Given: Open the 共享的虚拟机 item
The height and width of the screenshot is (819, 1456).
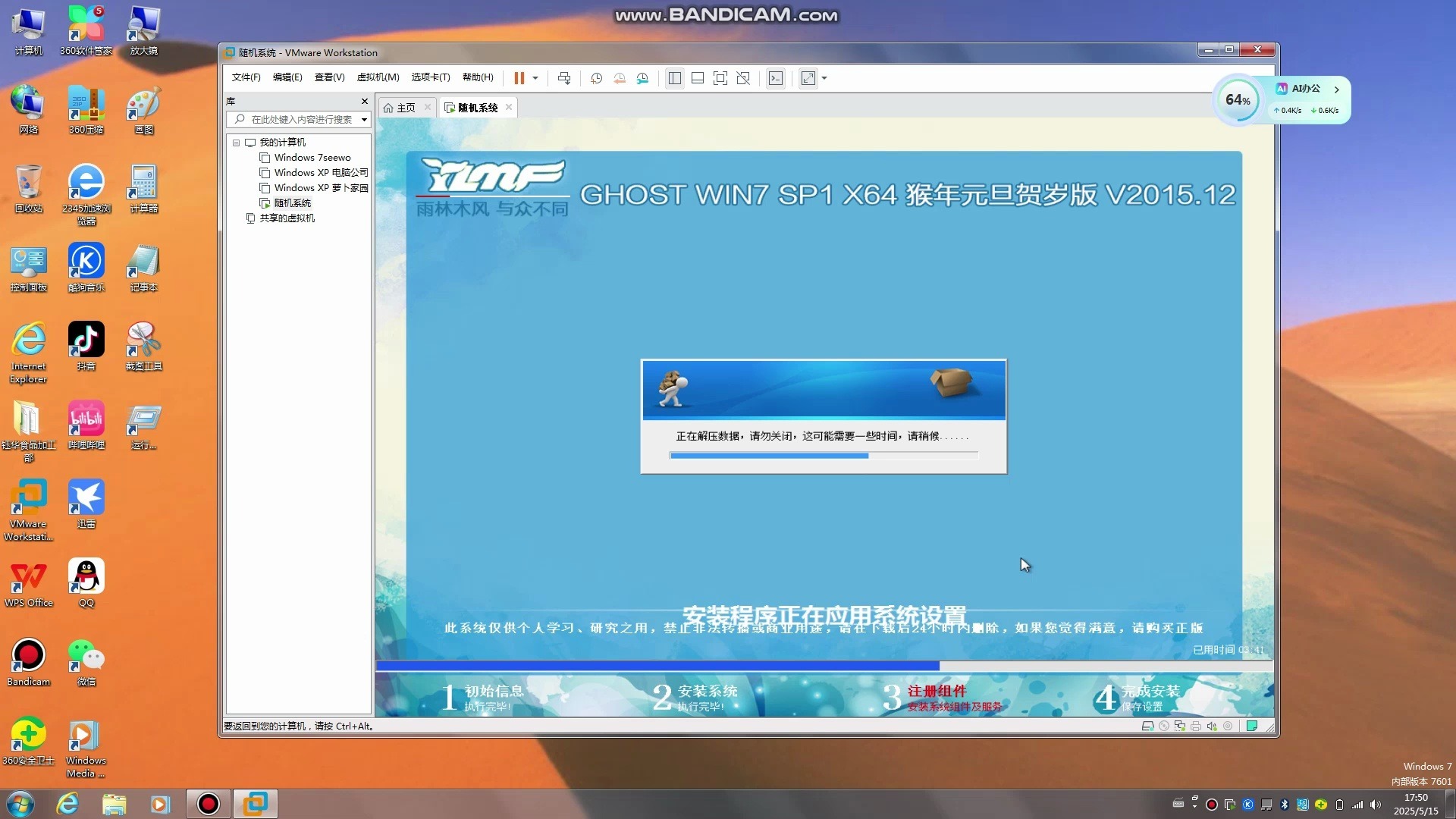Looking at the screenshot, I should 287,218.
